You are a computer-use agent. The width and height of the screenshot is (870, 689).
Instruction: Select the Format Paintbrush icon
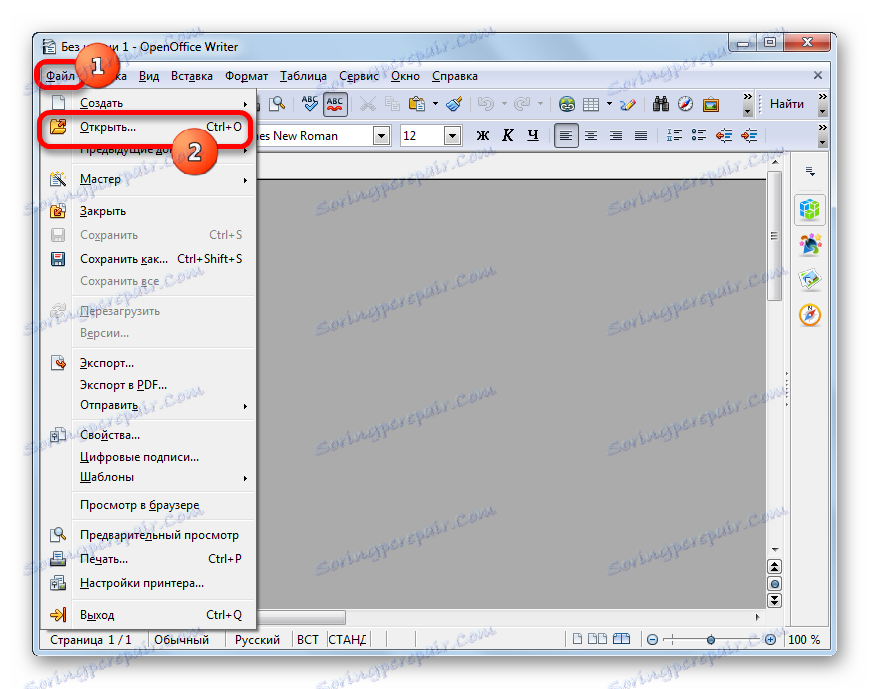coord(454,104)
